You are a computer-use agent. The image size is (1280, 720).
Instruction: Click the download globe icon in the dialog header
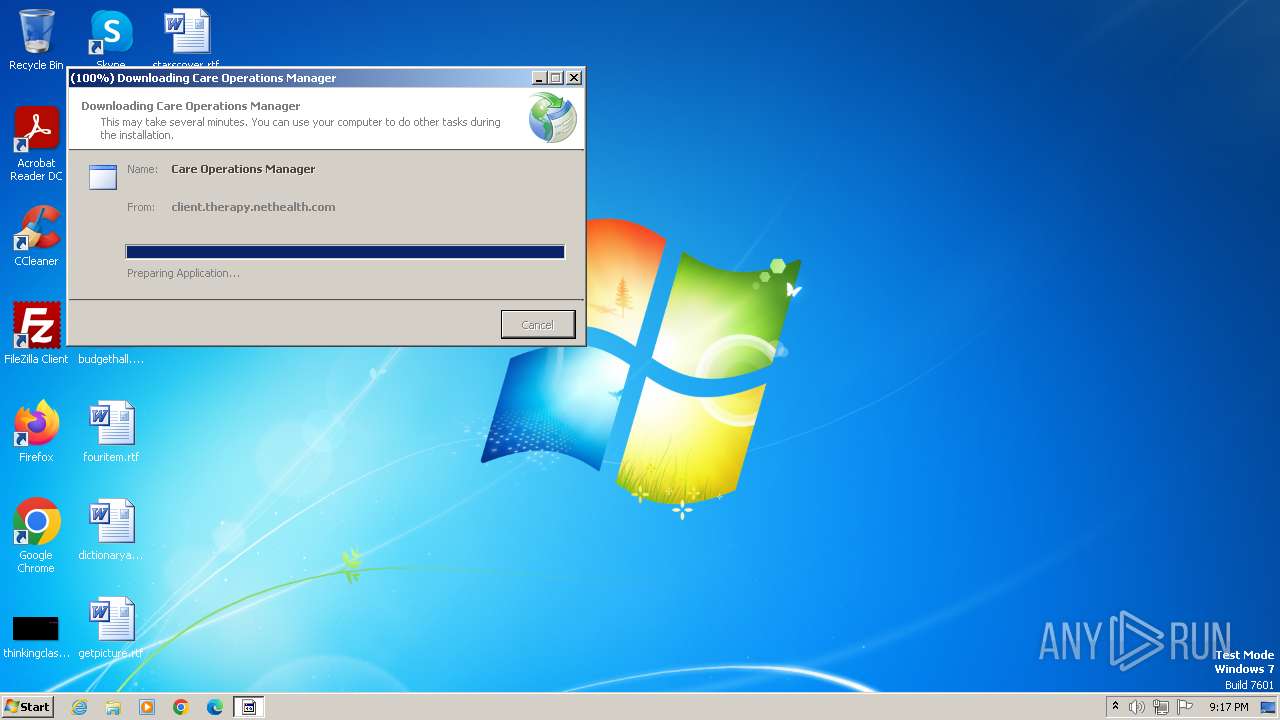coord(552,117)
